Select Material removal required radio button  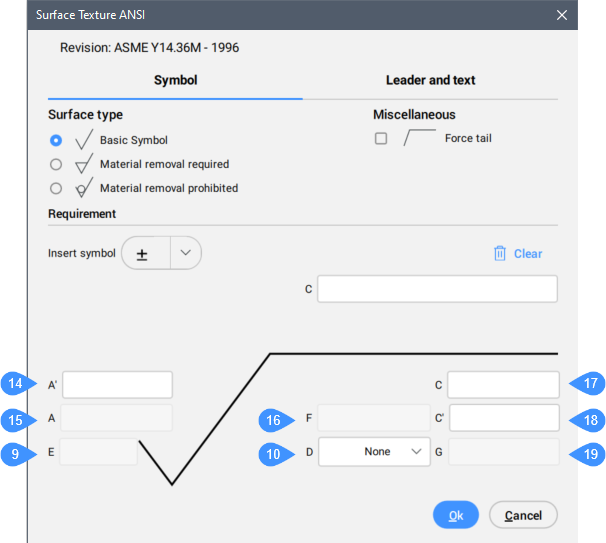(x=57, y=165)
